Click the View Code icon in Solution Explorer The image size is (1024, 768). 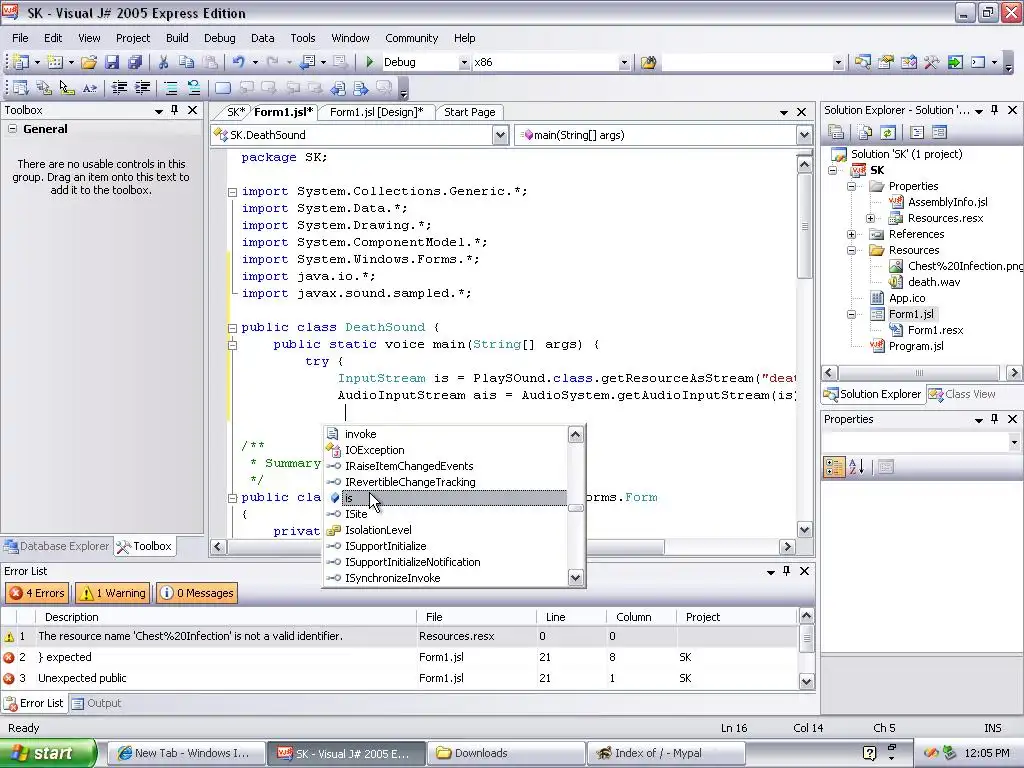pyautogui.click(x=917, y=133)
